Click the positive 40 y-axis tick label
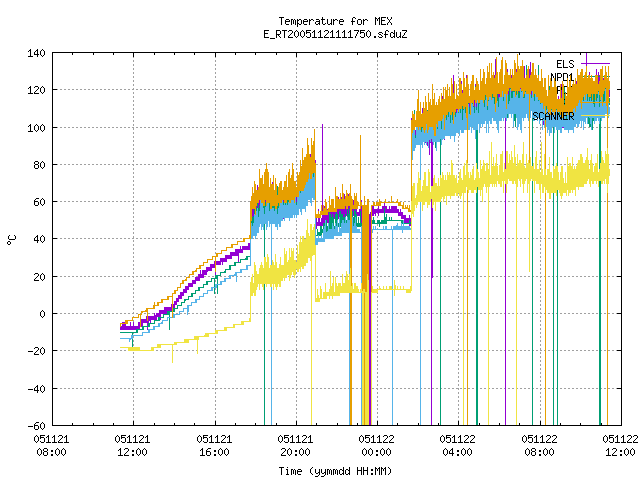Screen dimensions: 640x480 tap(39, 239)
